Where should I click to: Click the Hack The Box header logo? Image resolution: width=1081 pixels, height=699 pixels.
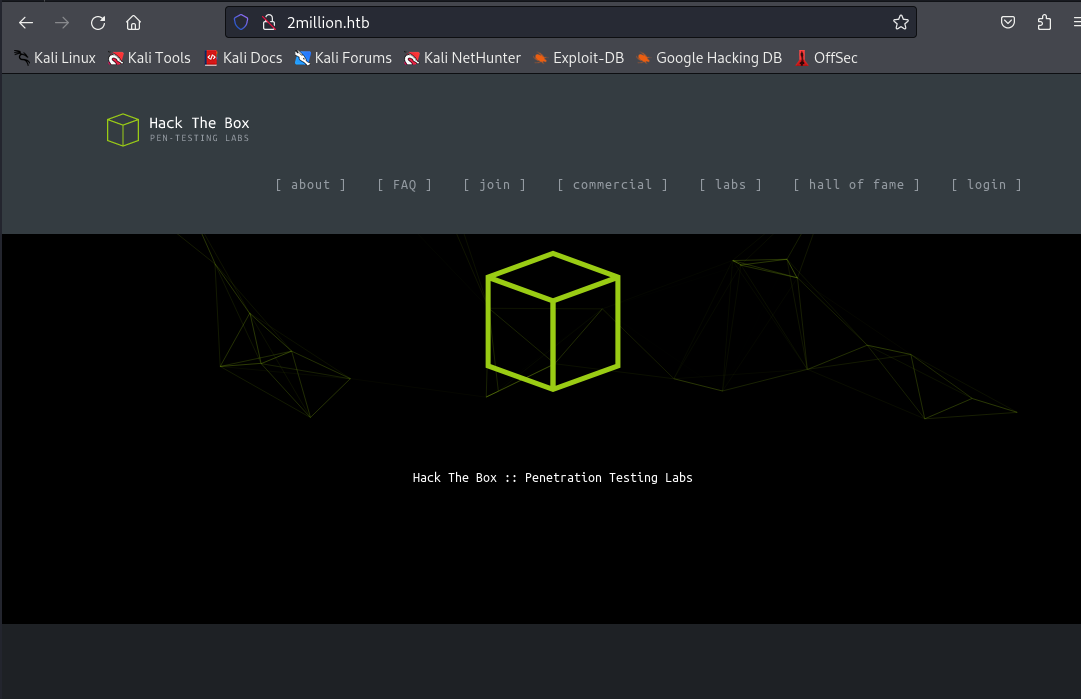178,129
